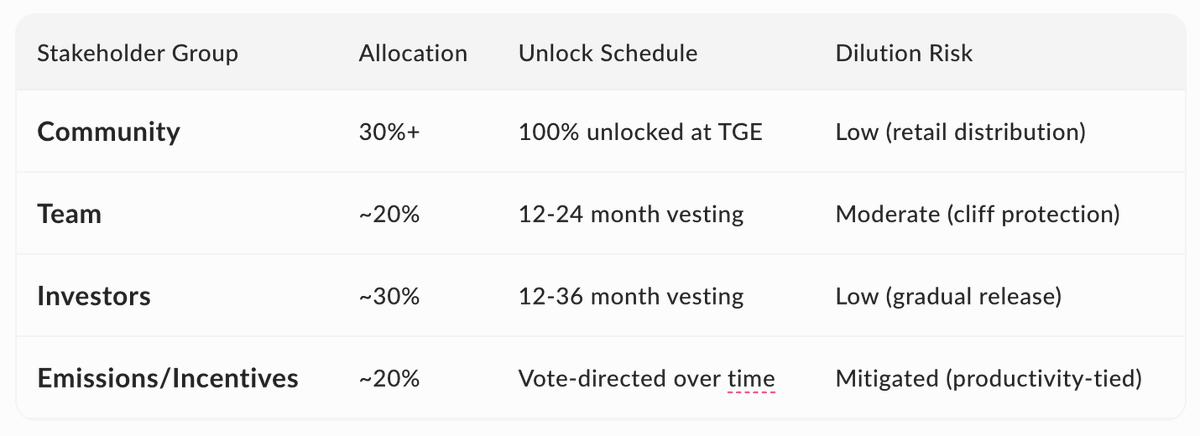Click the Stakeholder Group column header
This screenshot has width=1200, height=436.
click(138, 53)
